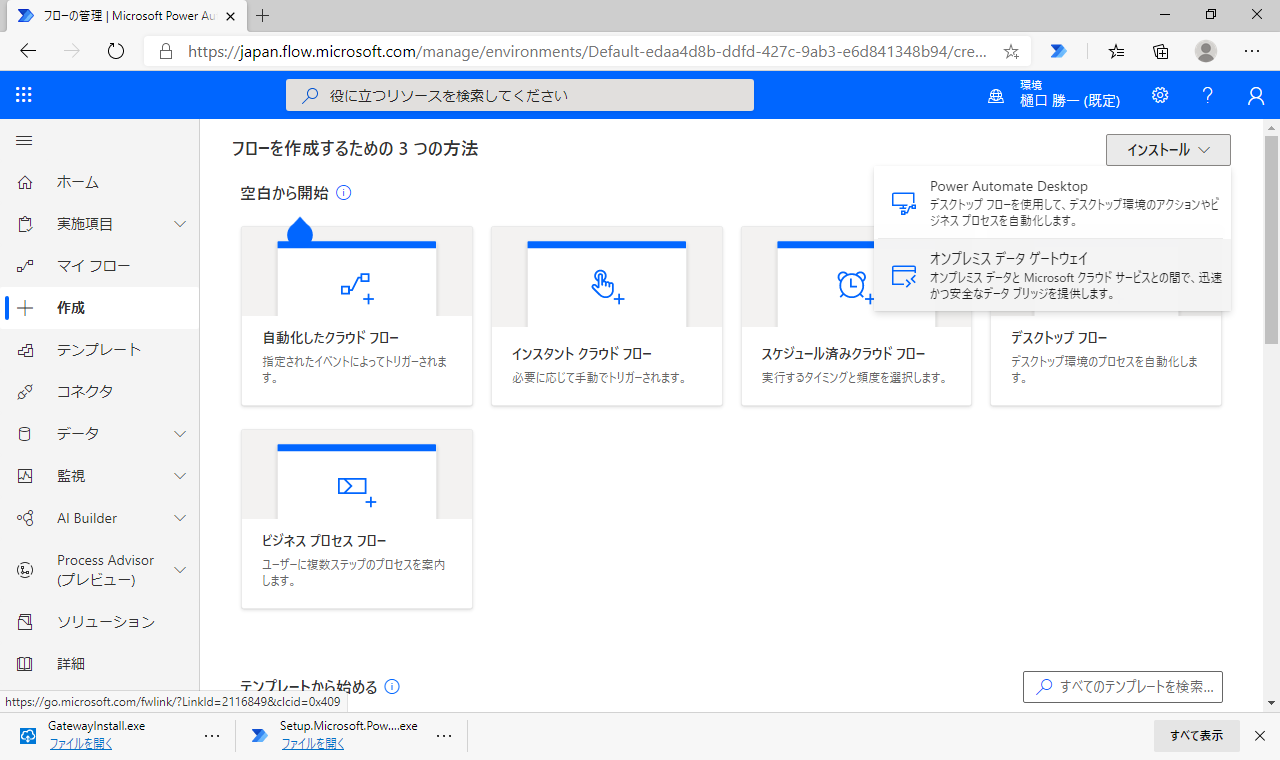The height and width of the screenshot is (760, 1280).
Task: Open options for Setup.Microsoft.Pow....exe download
Action: tap(445, 735)
